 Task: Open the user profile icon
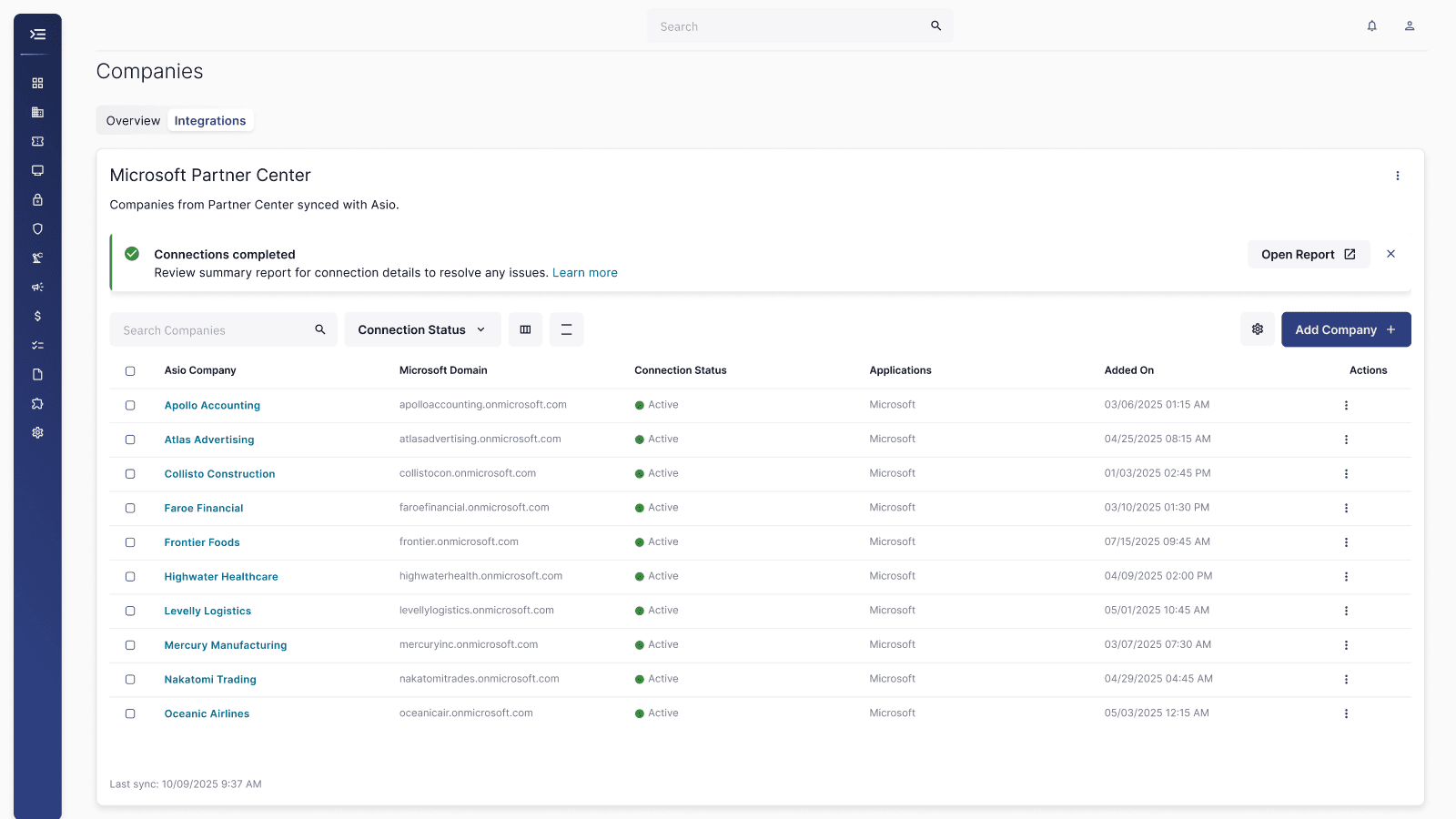(x=1410, y=25)
